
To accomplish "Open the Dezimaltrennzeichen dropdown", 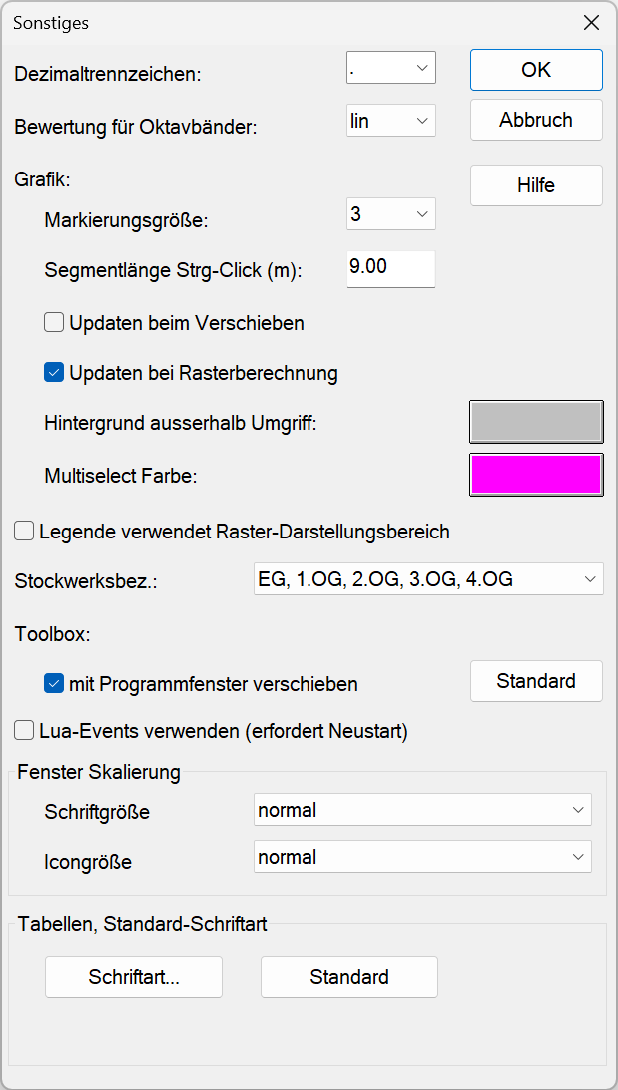I will coord(391,67).
